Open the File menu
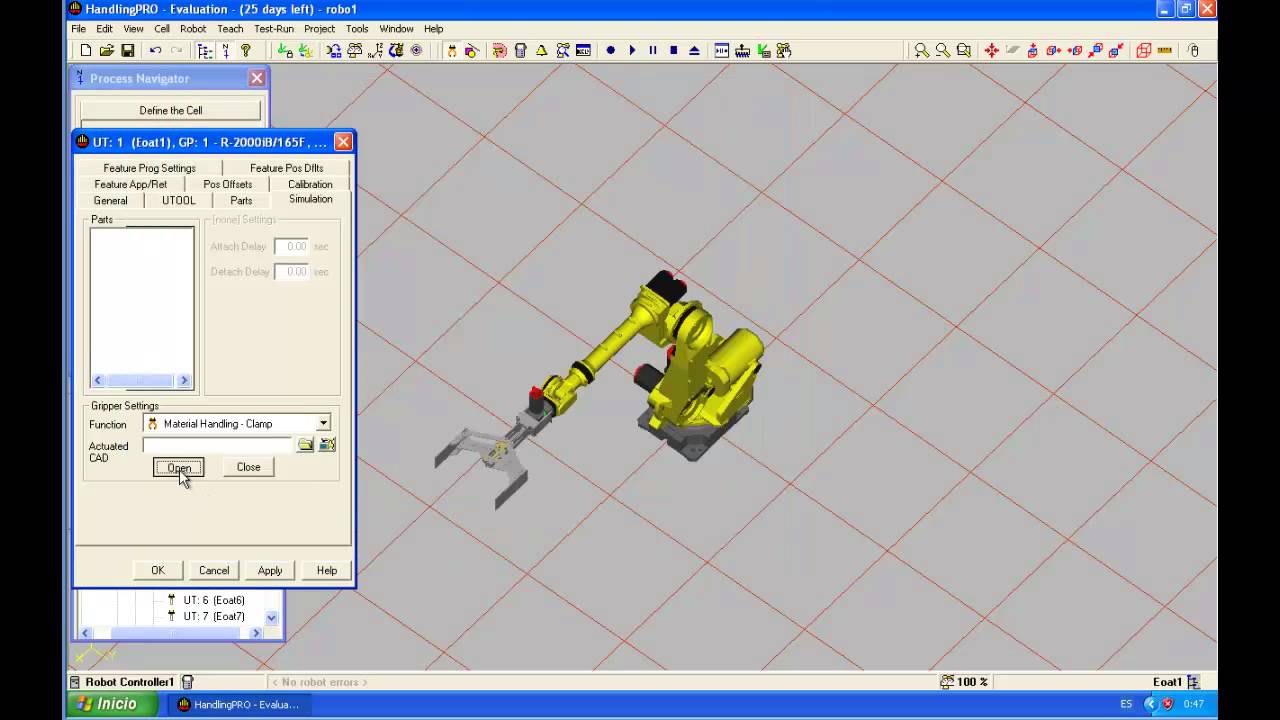Viewport: 1280px width, 720px height. (78, 29)
